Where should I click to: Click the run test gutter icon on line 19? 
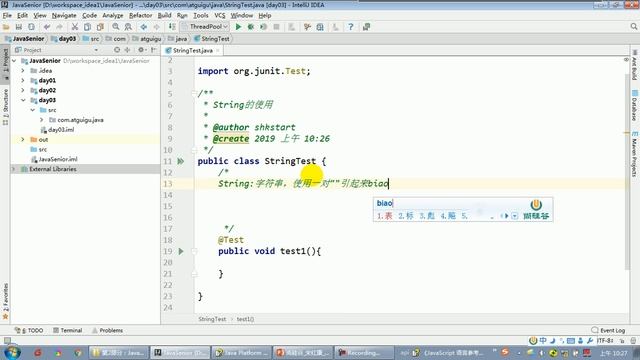tap(181, 251)
